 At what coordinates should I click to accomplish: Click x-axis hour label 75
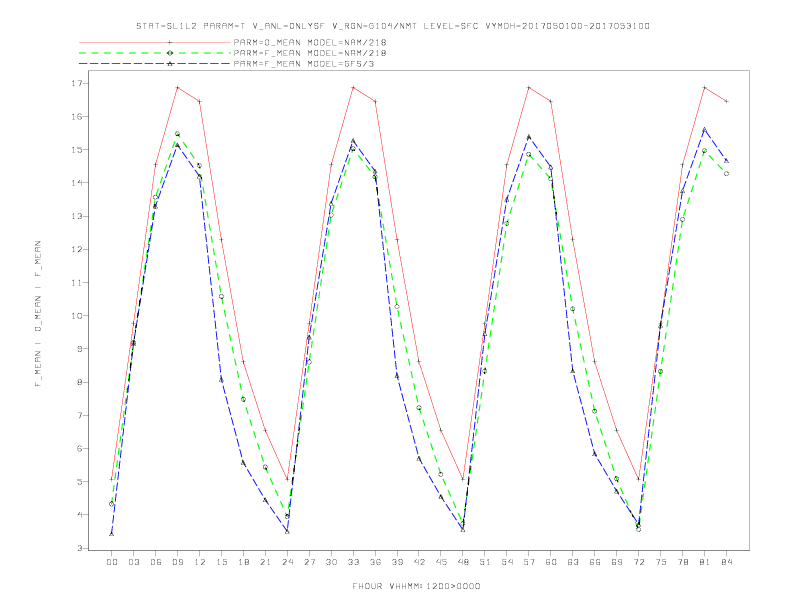click(661, 562)
